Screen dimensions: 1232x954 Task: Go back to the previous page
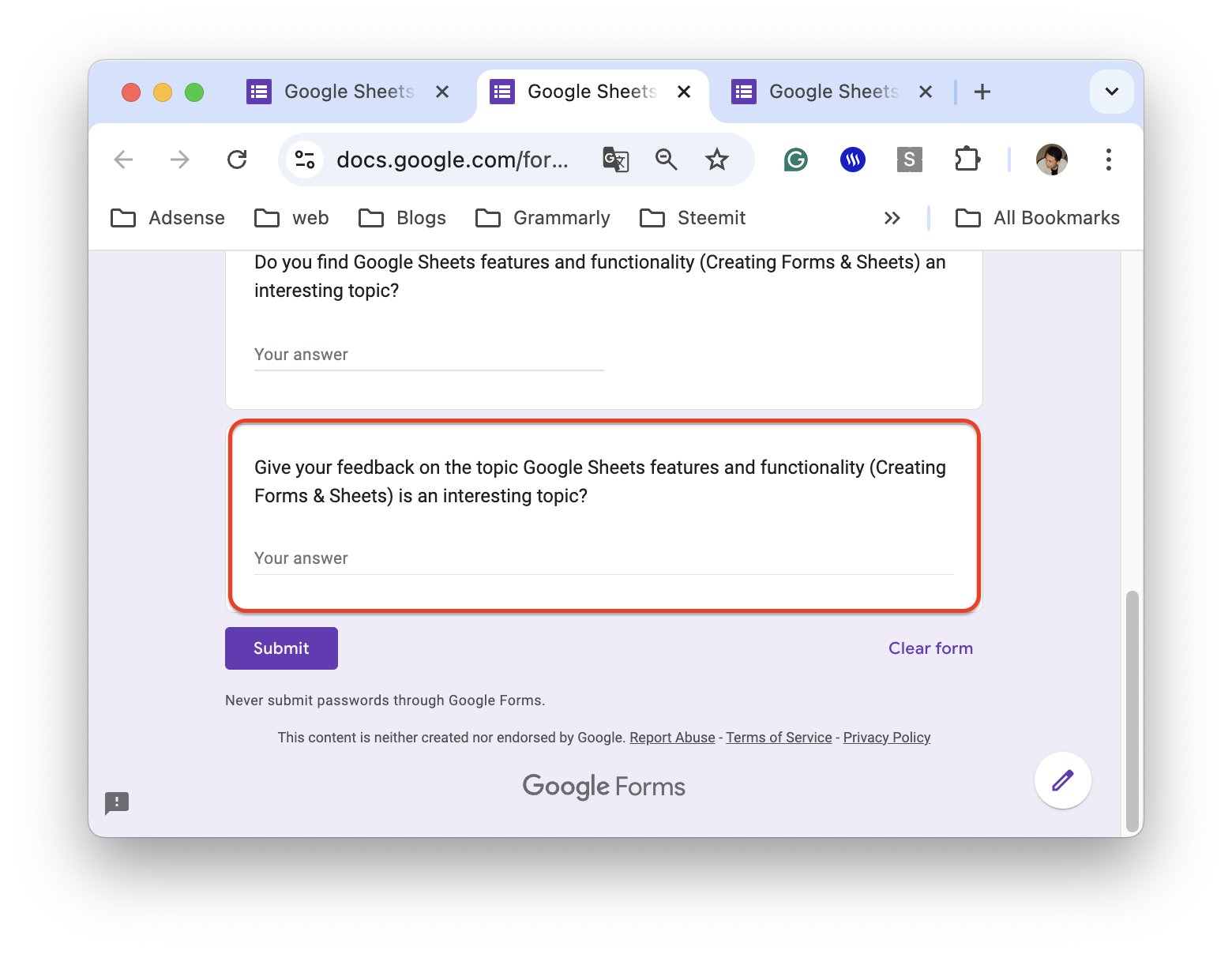123,160
